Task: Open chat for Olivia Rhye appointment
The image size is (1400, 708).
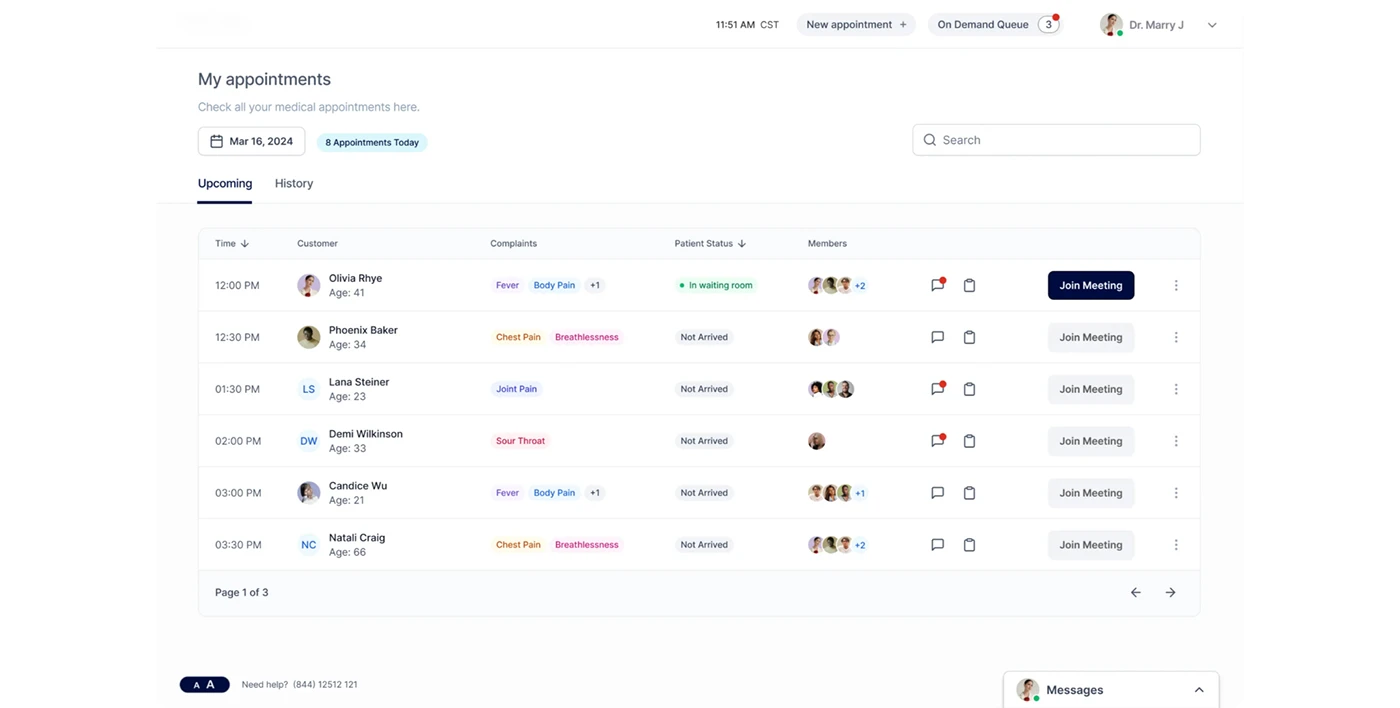Action: point(937,285)
